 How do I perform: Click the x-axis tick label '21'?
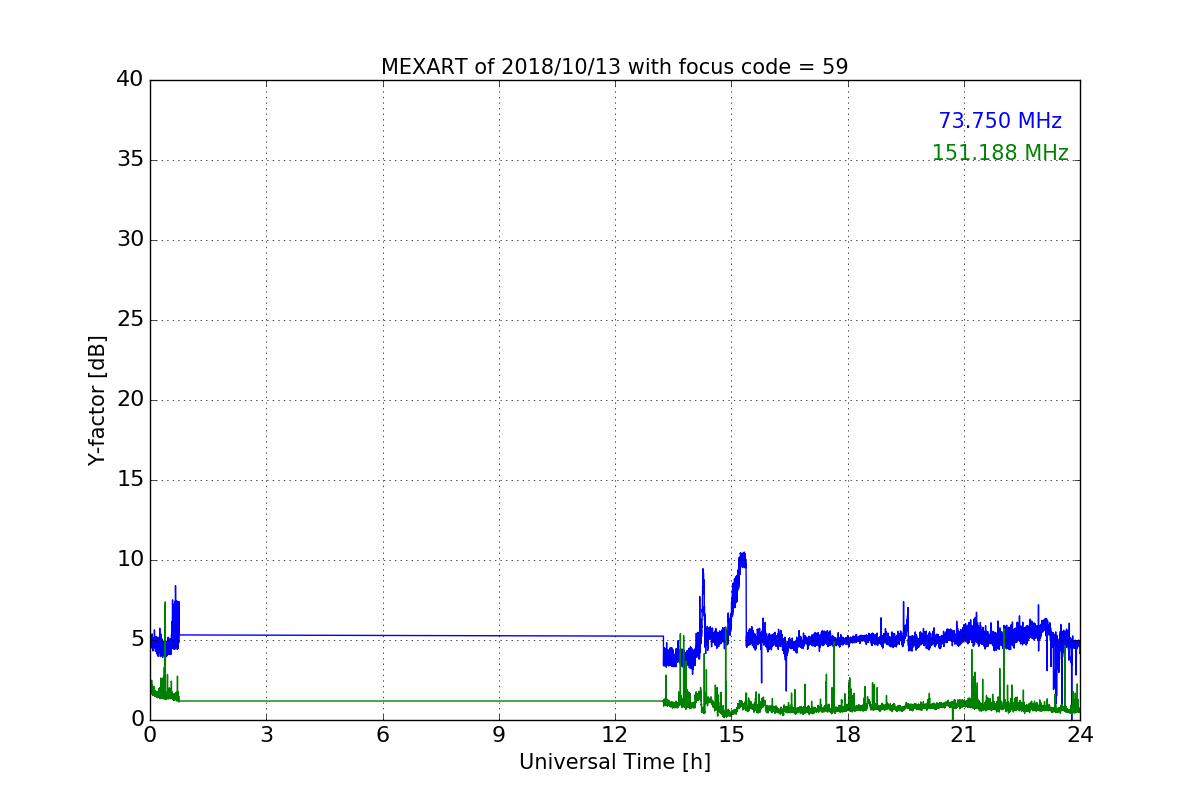[964, 734]
